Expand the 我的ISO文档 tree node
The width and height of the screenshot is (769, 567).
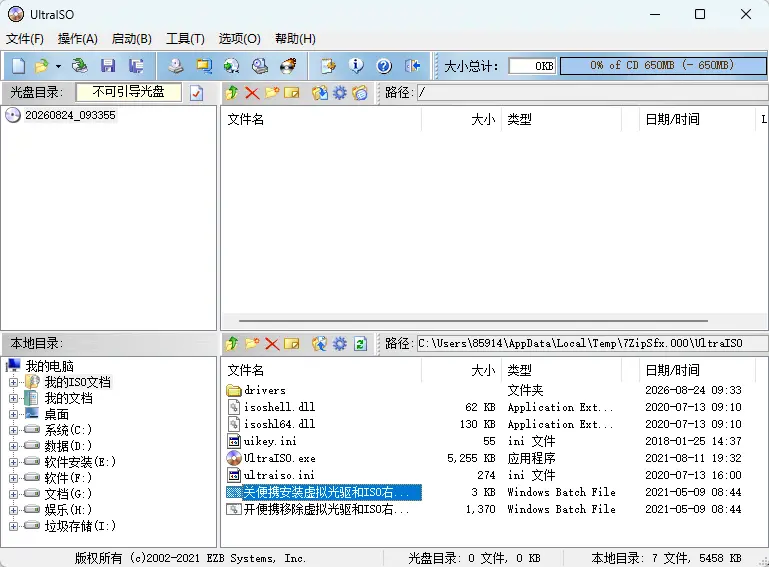coord(13,382)
